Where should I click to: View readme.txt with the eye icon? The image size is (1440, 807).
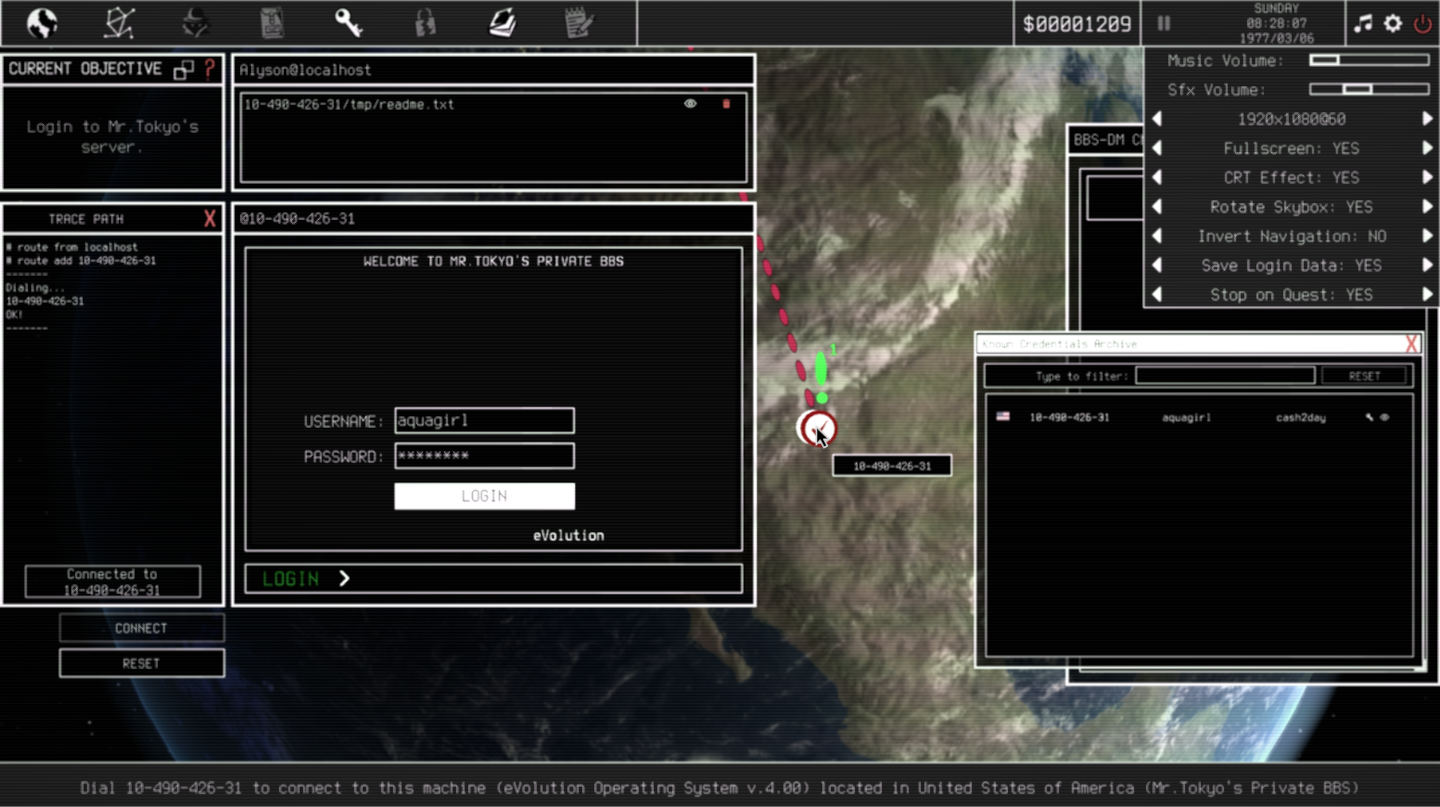tap(690, 104)
